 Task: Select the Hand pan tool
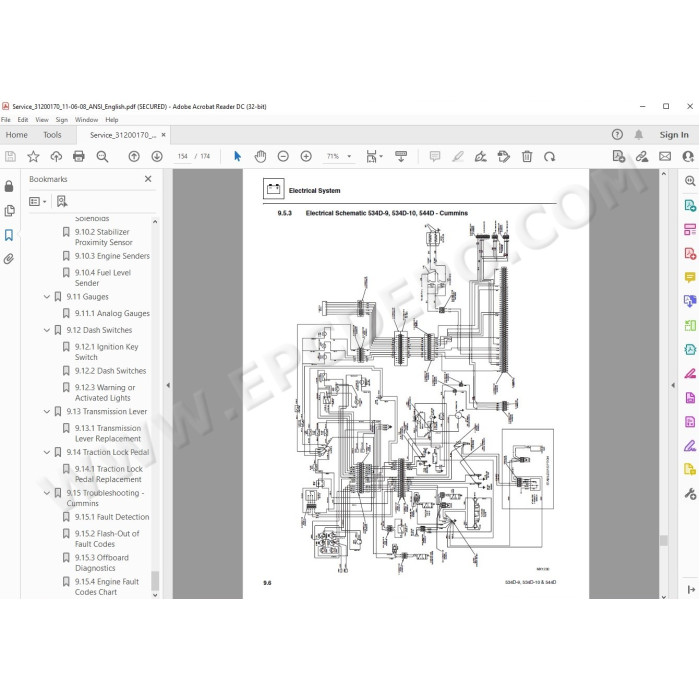pyautogui.click(x=260, y=156)
